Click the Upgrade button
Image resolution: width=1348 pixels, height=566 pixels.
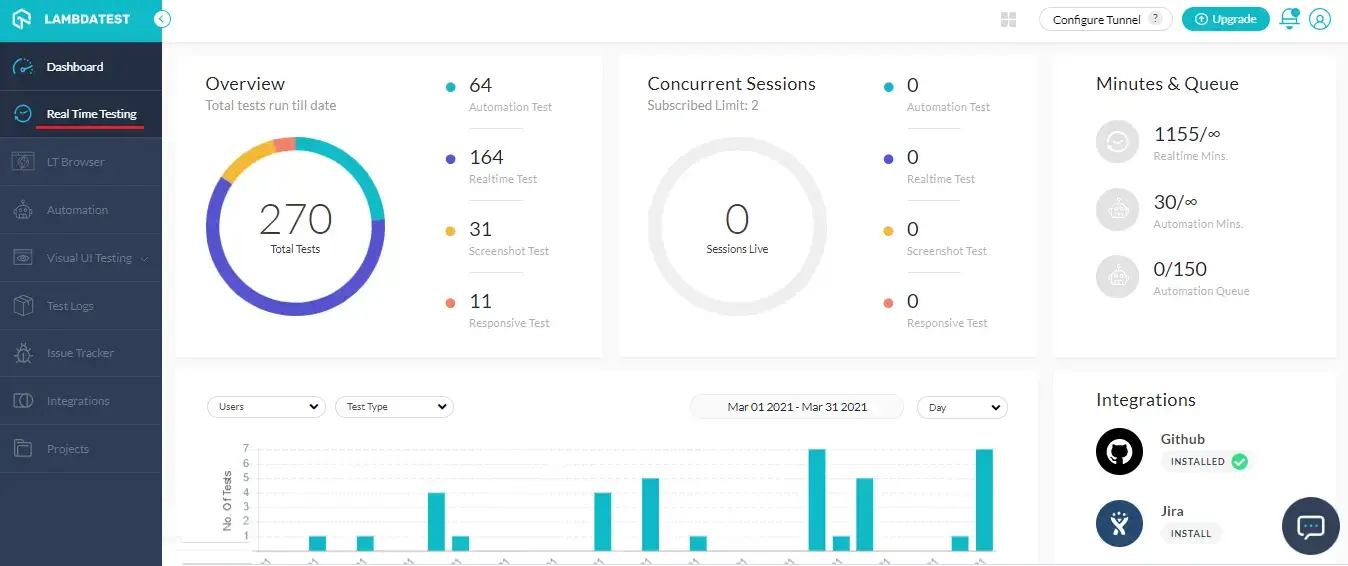1225,19
